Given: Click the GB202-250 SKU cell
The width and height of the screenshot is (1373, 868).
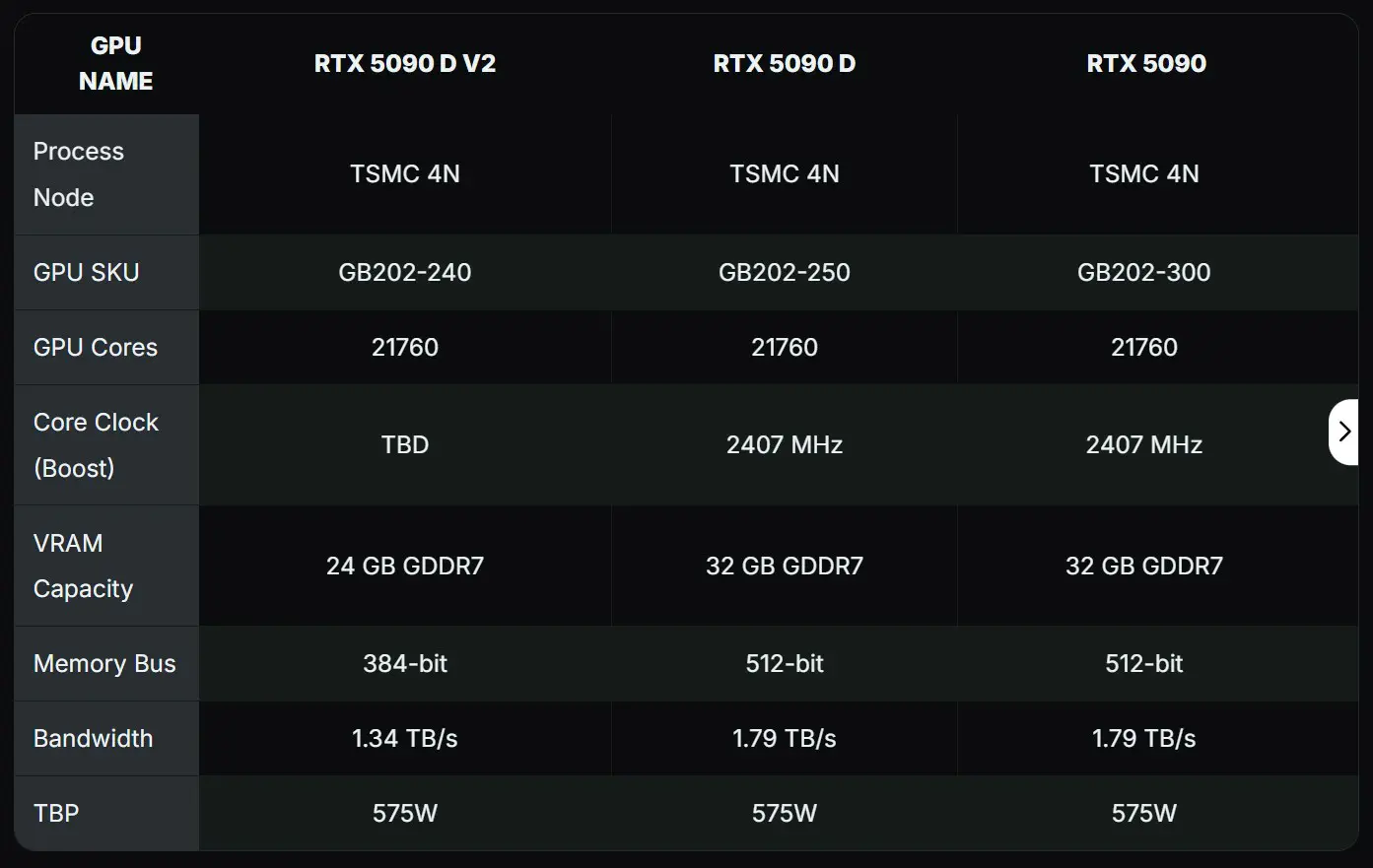Looking at the screenshot, I should [785, 273].
